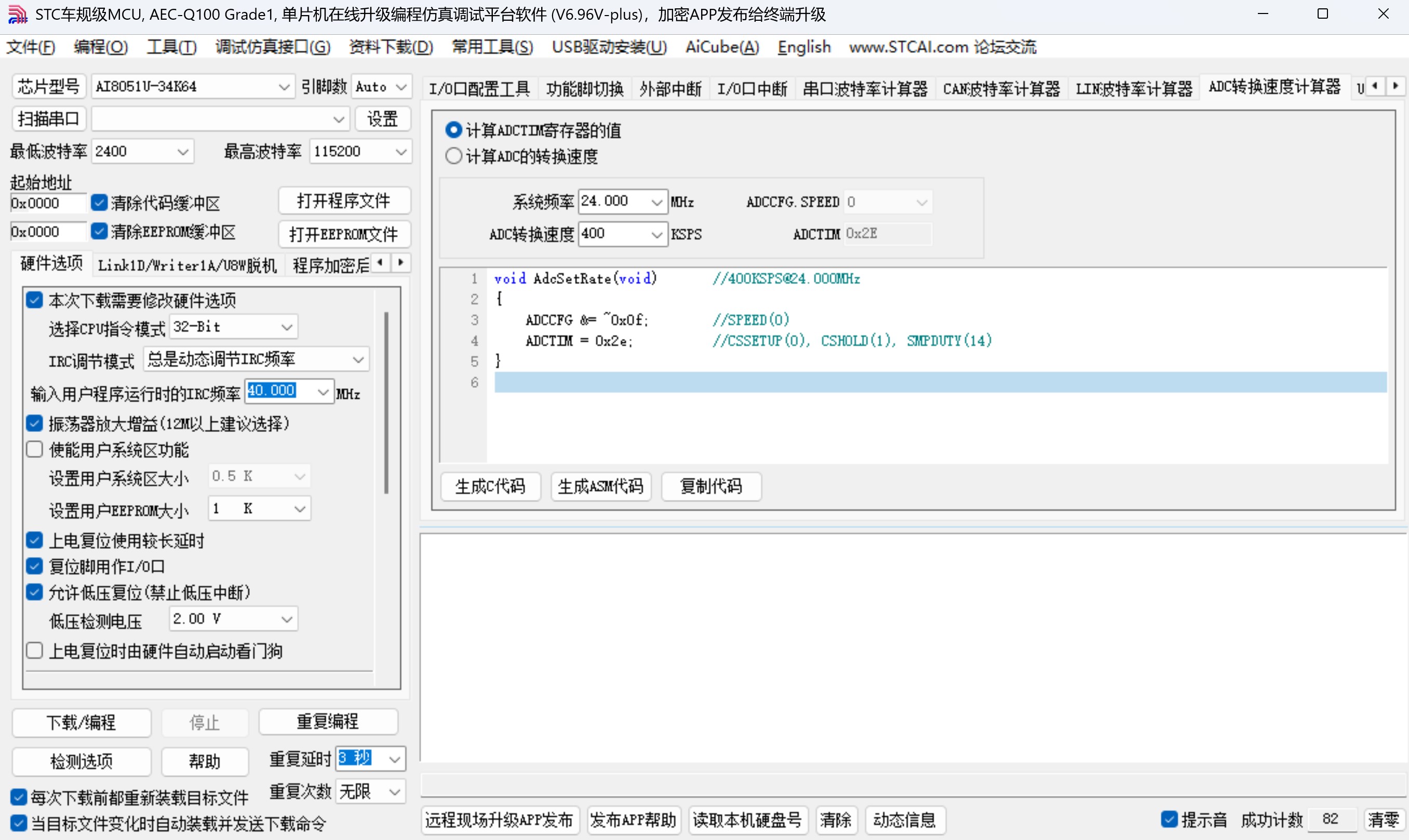
Task: Click 生成ASM代码 button
Action: click(x=601, y=487)
